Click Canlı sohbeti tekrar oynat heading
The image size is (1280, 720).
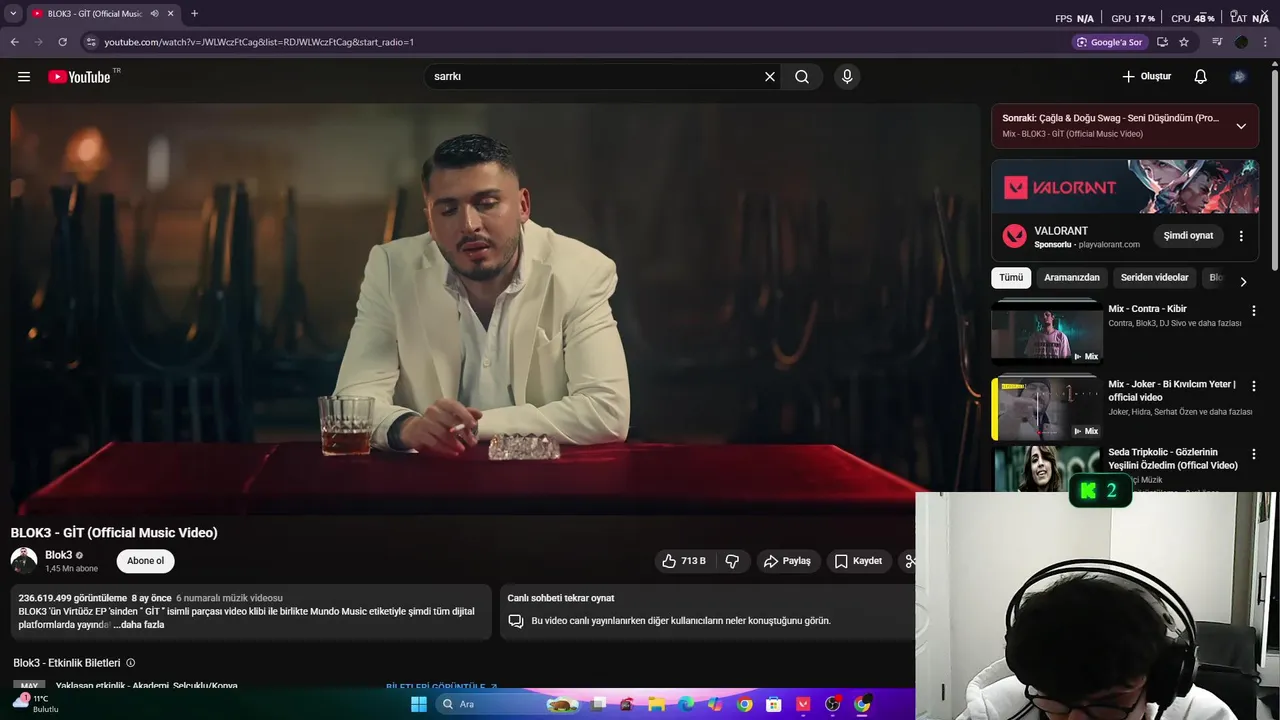(x=561, y=598)
